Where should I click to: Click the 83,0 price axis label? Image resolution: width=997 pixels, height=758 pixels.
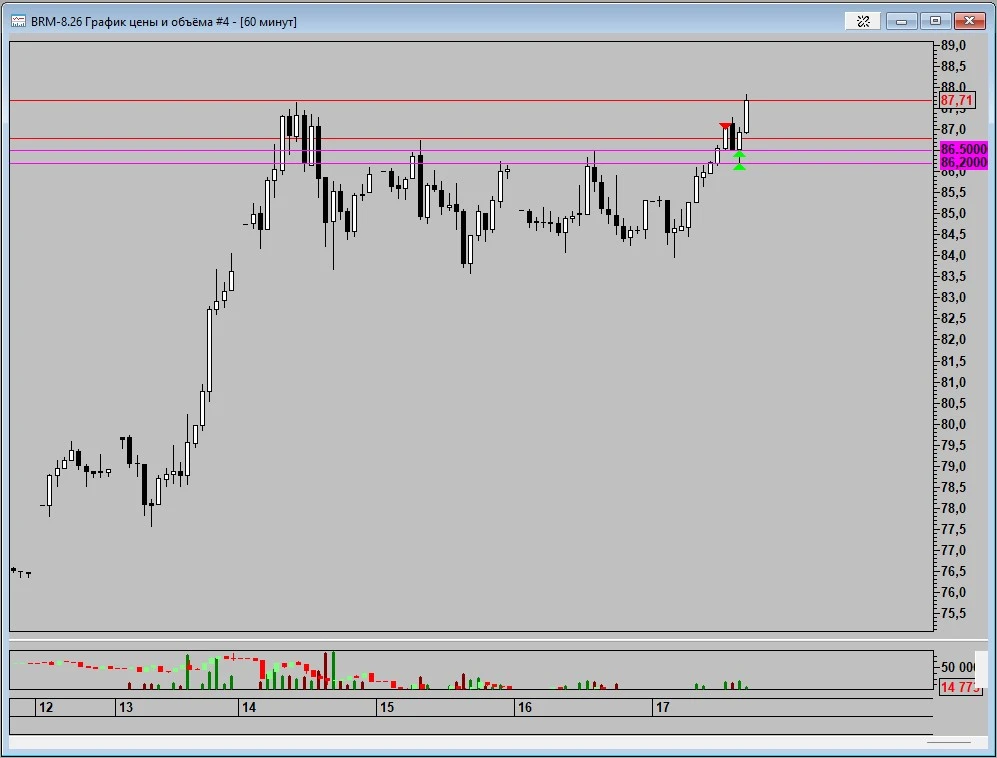pos(953,297)
